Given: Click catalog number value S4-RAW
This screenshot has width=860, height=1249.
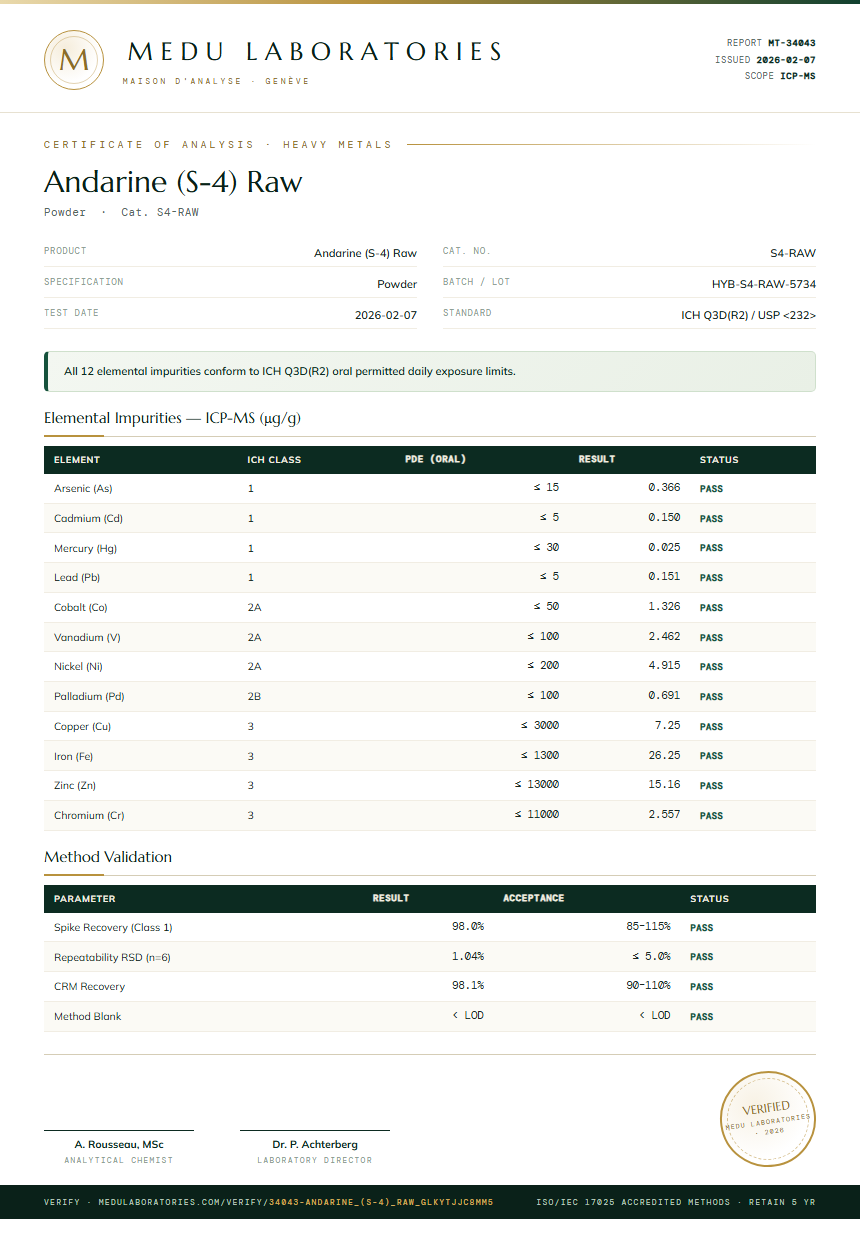Looking at the screenshot, I should (793, 253).
